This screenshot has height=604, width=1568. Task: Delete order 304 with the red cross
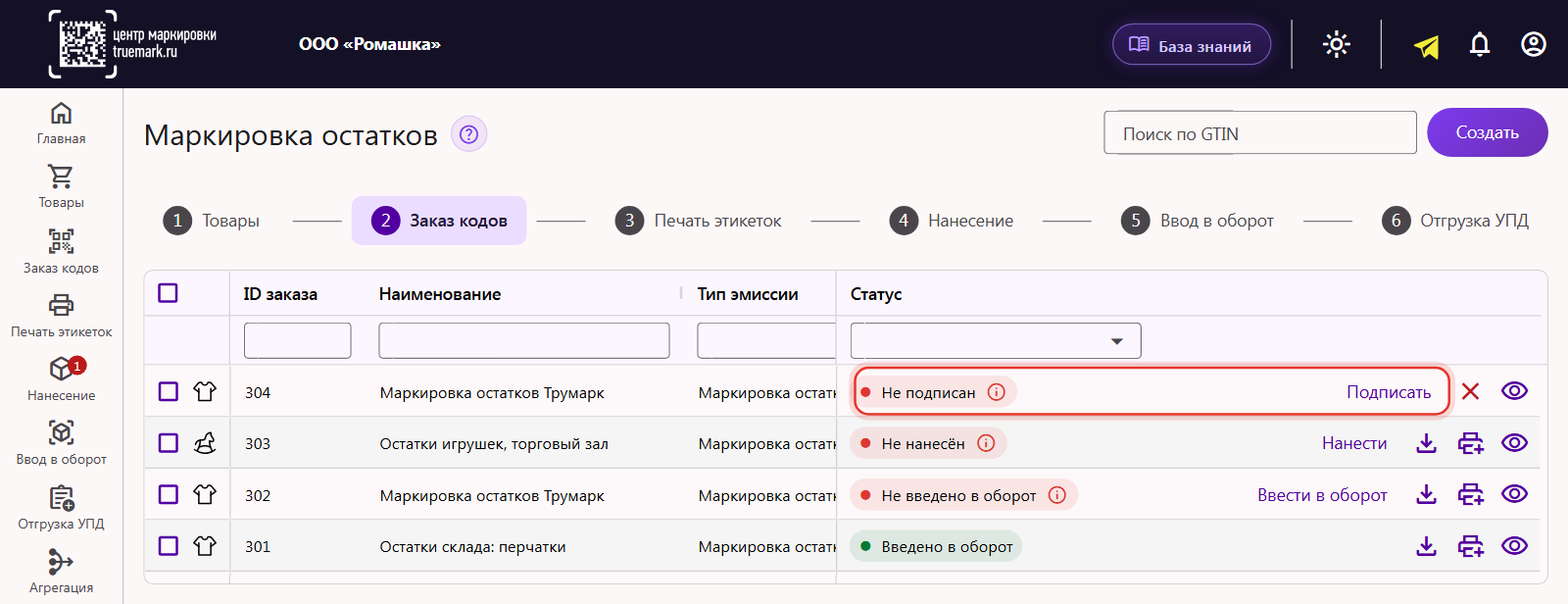click(x=1470, y=391)
